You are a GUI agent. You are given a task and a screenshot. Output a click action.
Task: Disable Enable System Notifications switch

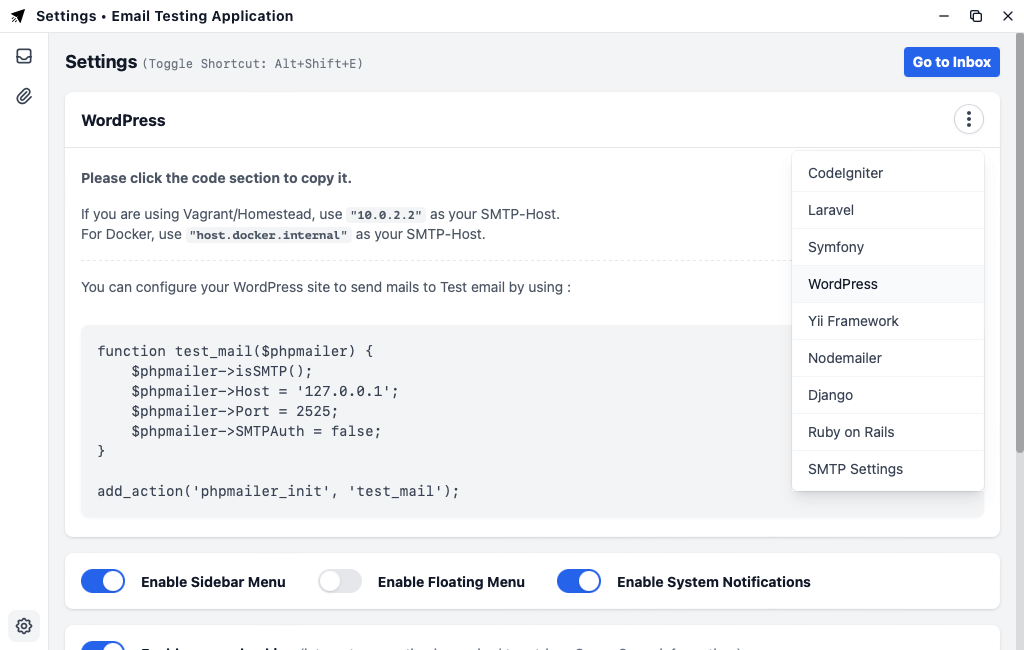pos(579,581)
